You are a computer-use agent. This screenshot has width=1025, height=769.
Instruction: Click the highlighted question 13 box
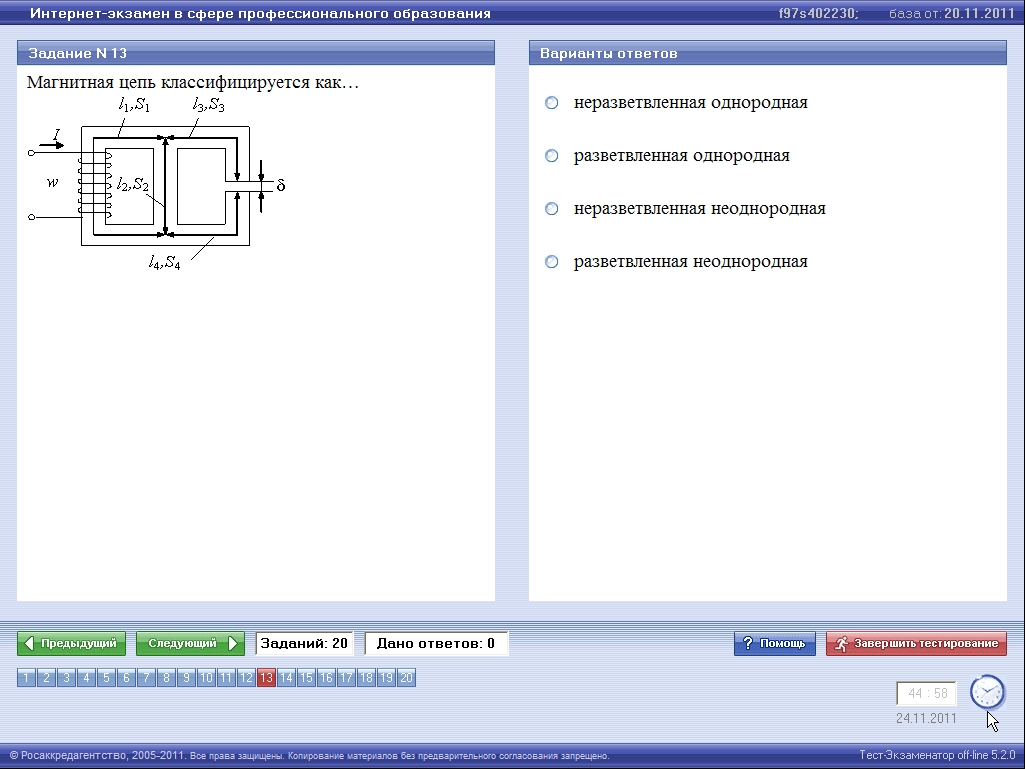coord(266,677)
